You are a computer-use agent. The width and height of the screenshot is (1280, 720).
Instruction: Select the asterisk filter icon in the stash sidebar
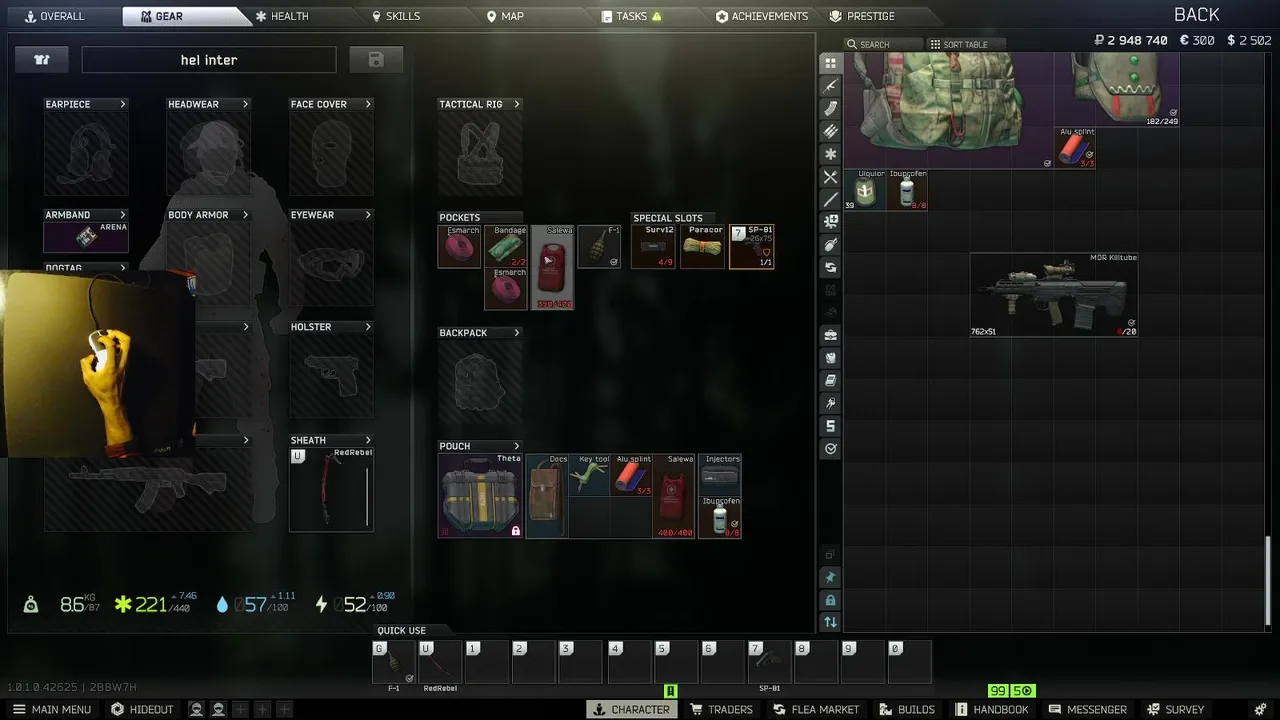tap(830, 154)
